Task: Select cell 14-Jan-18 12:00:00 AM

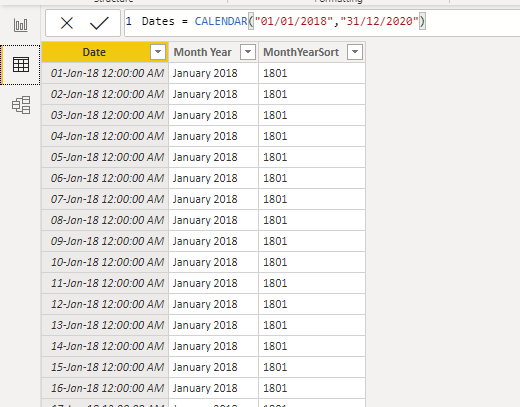Action: 105,346
